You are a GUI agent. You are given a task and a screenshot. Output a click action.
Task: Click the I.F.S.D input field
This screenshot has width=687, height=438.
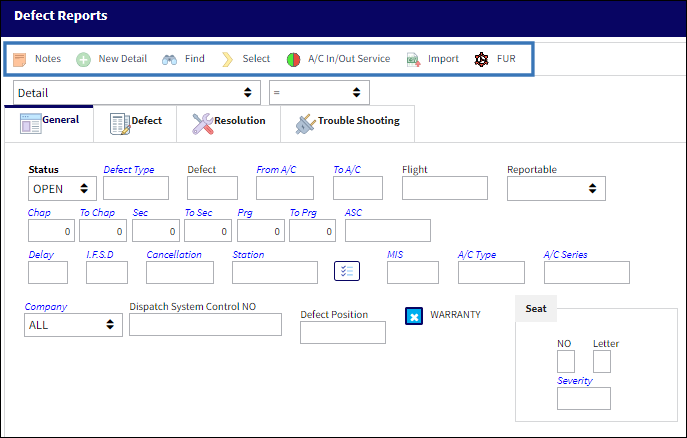point(107,272)
